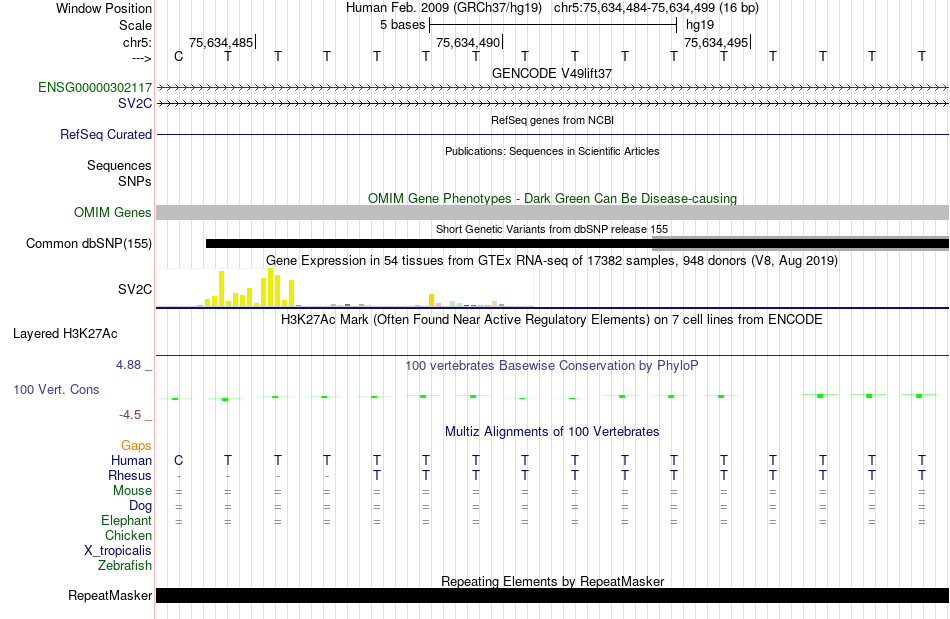Click the 75,634,490 position marker
The image size is (950, 619).
468,42
